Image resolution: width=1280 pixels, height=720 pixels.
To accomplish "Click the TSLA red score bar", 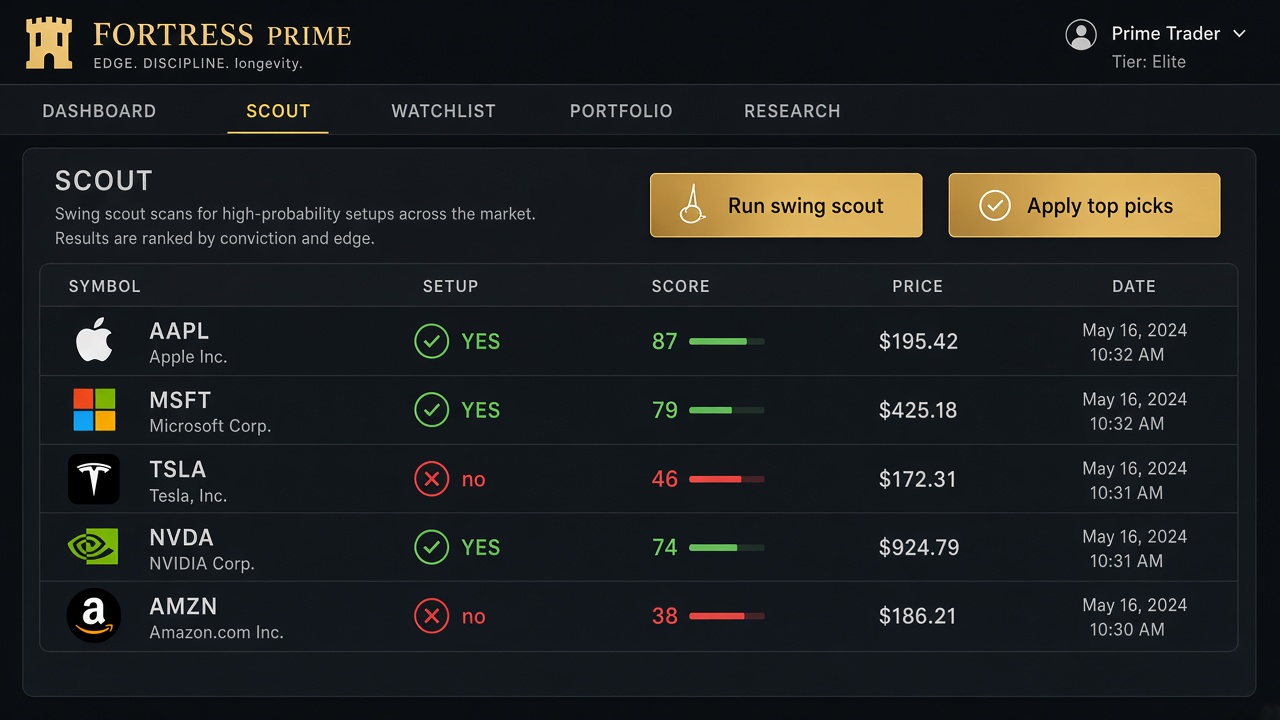I will click(x=727, y=479).
